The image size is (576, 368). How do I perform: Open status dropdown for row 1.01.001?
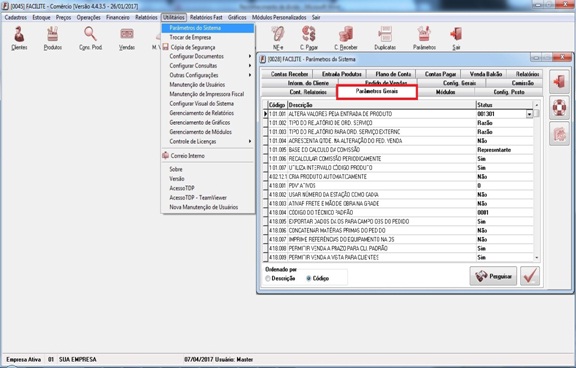click(529, 114)
